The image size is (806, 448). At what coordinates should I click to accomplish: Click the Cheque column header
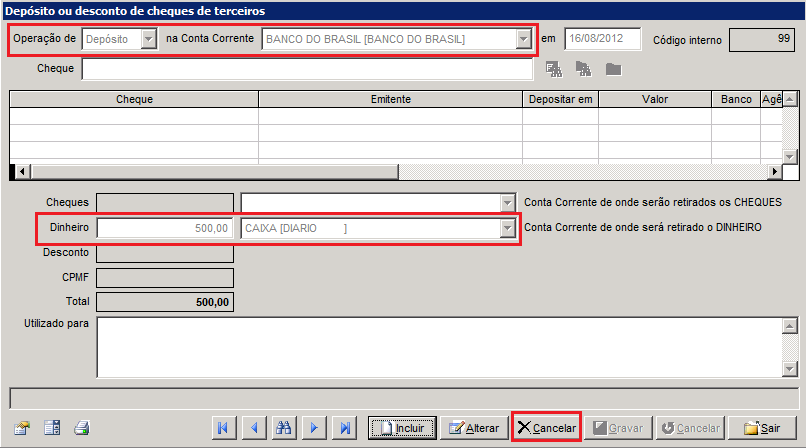(x=134, y=99)
